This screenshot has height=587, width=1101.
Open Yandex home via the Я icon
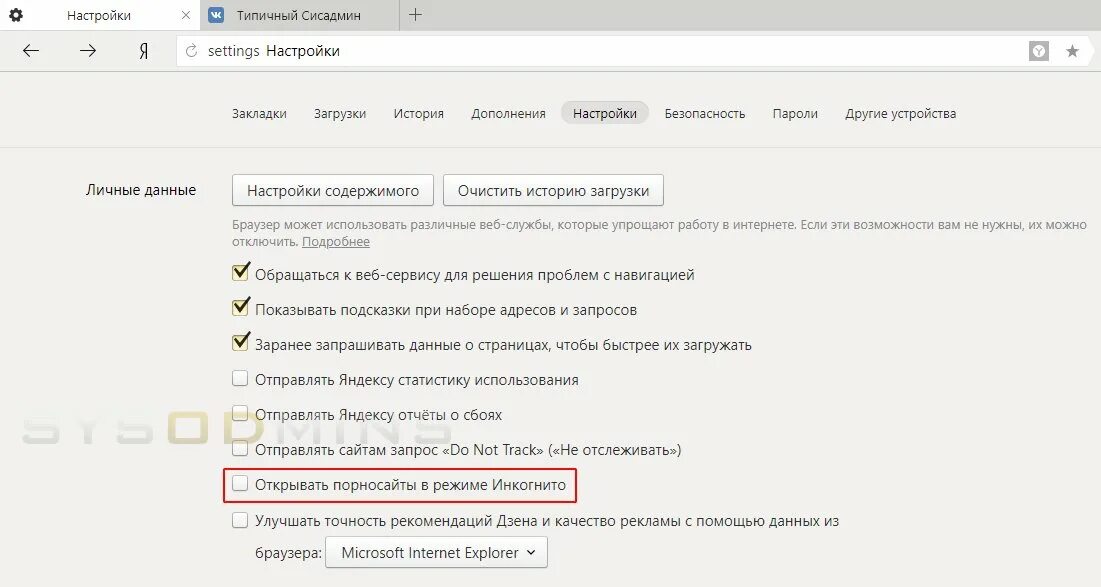[143, 51]
